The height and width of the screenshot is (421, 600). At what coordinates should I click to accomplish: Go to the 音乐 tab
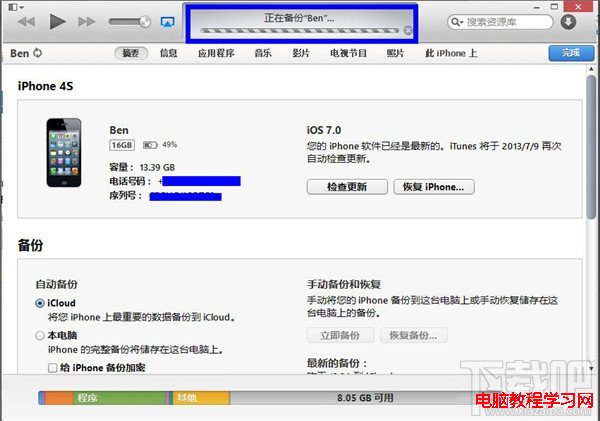(x=263, y=53)
